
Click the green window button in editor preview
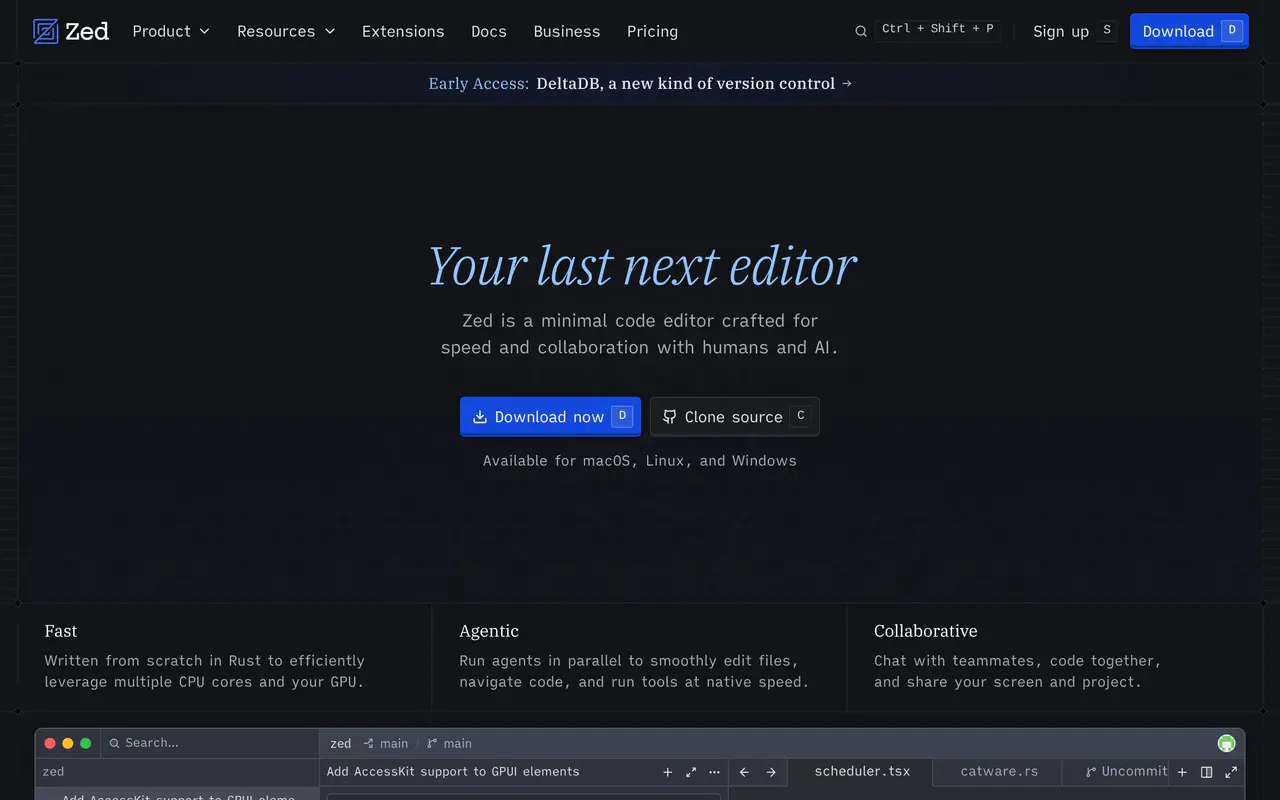click(86, 743)
